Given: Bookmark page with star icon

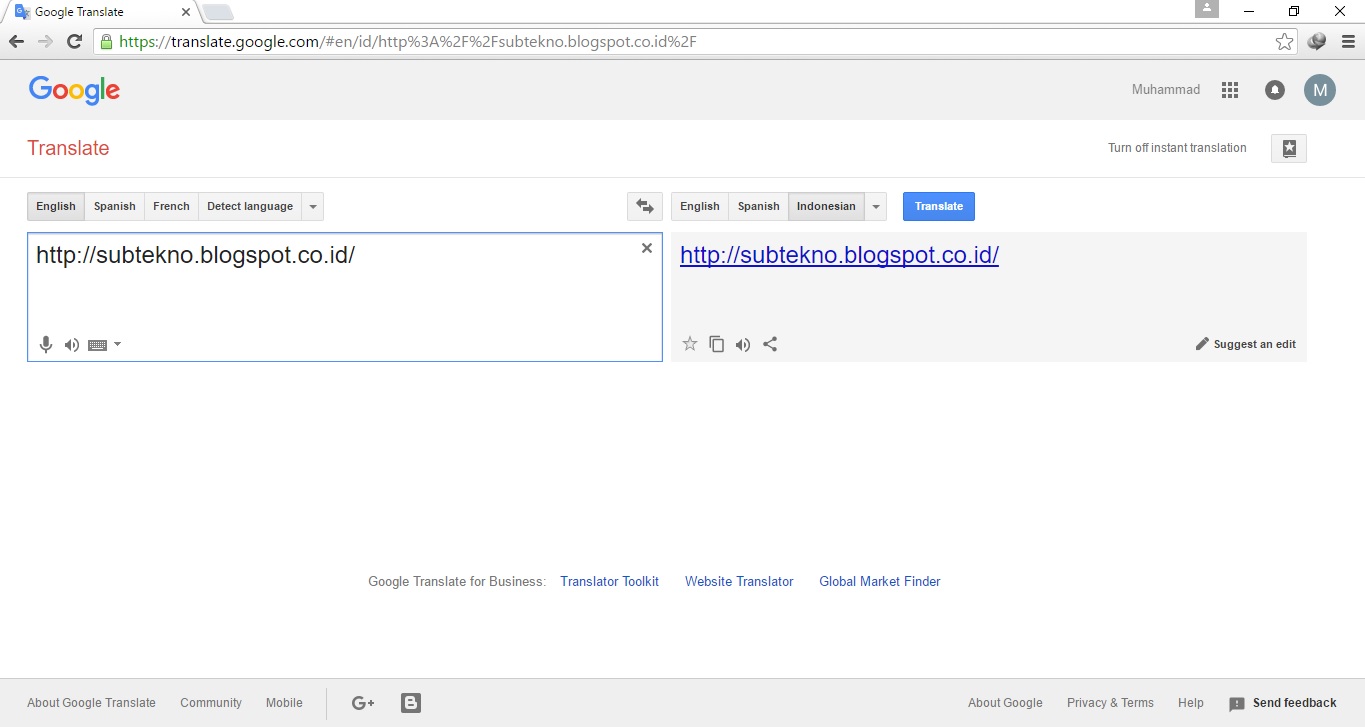Looking at the screenshot, I should (x=1284, y=41).
